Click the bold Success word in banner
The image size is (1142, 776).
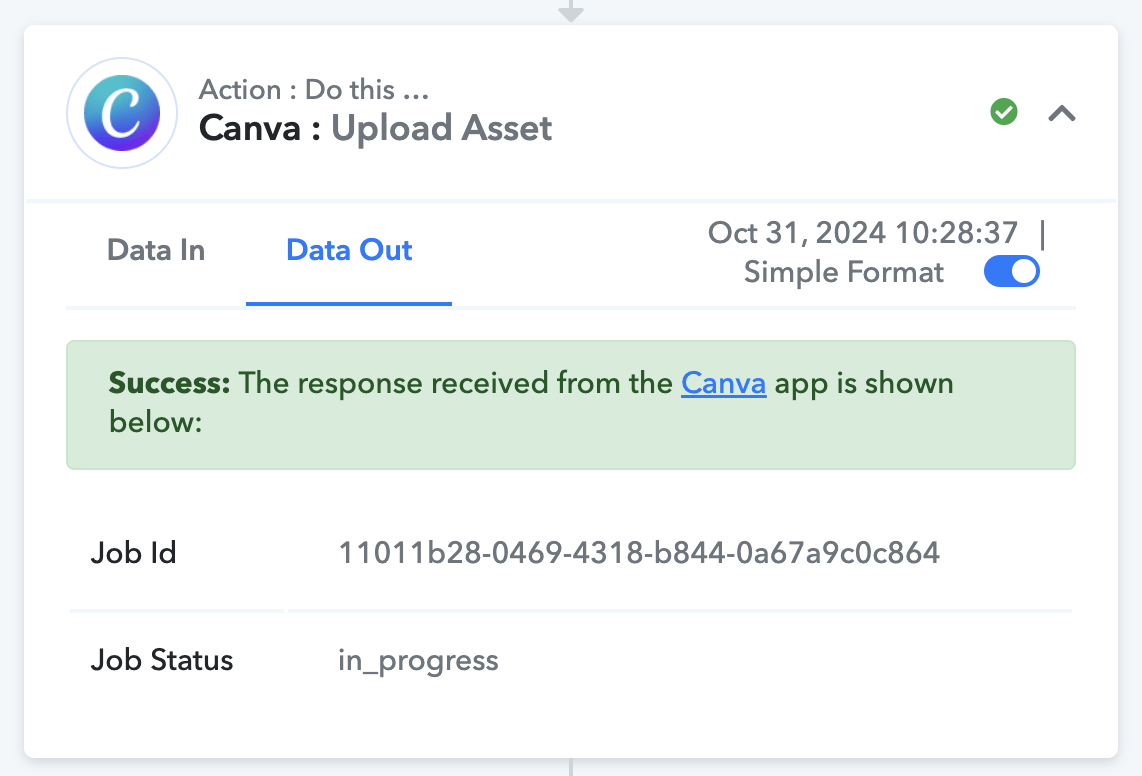[169, 383]
